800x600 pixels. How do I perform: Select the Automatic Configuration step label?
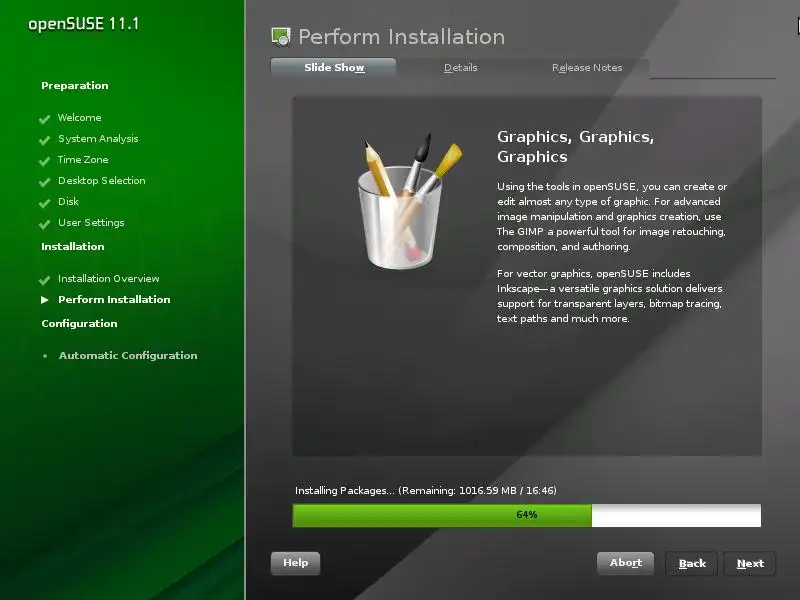tap(128, 356)
